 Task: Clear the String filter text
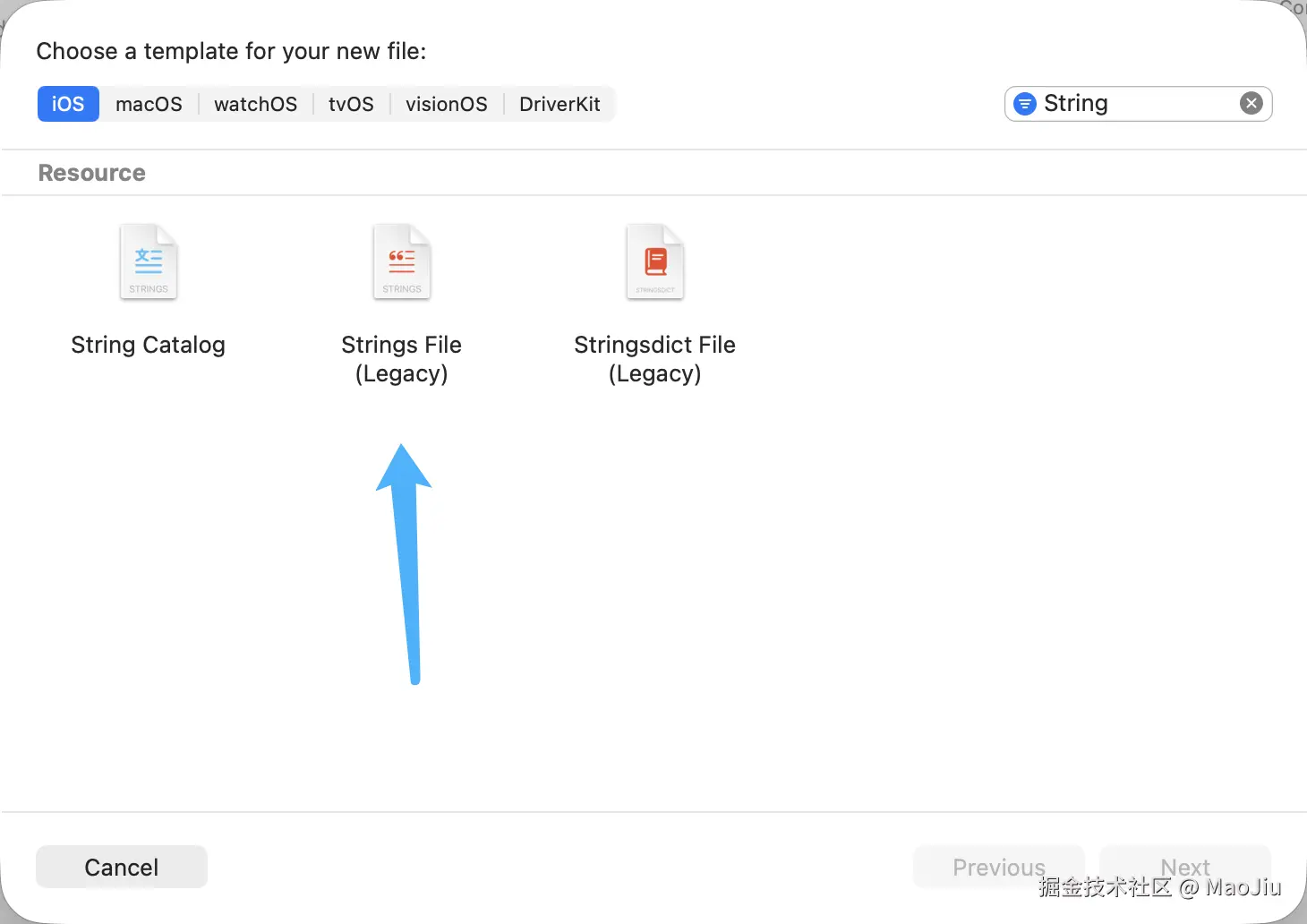point(1251,104)
